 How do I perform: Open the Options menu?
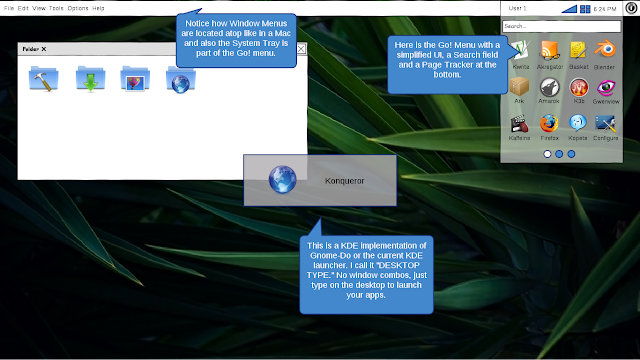[78, 8]
